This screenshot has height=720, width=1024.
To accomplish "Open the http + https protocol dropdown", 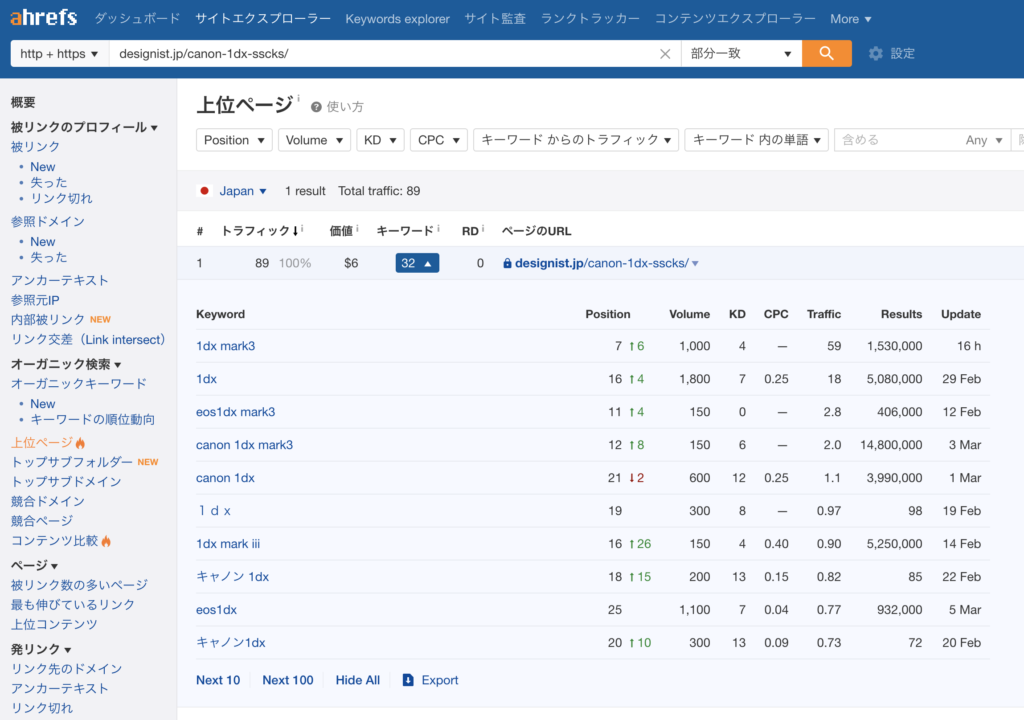I will point(59,54).
